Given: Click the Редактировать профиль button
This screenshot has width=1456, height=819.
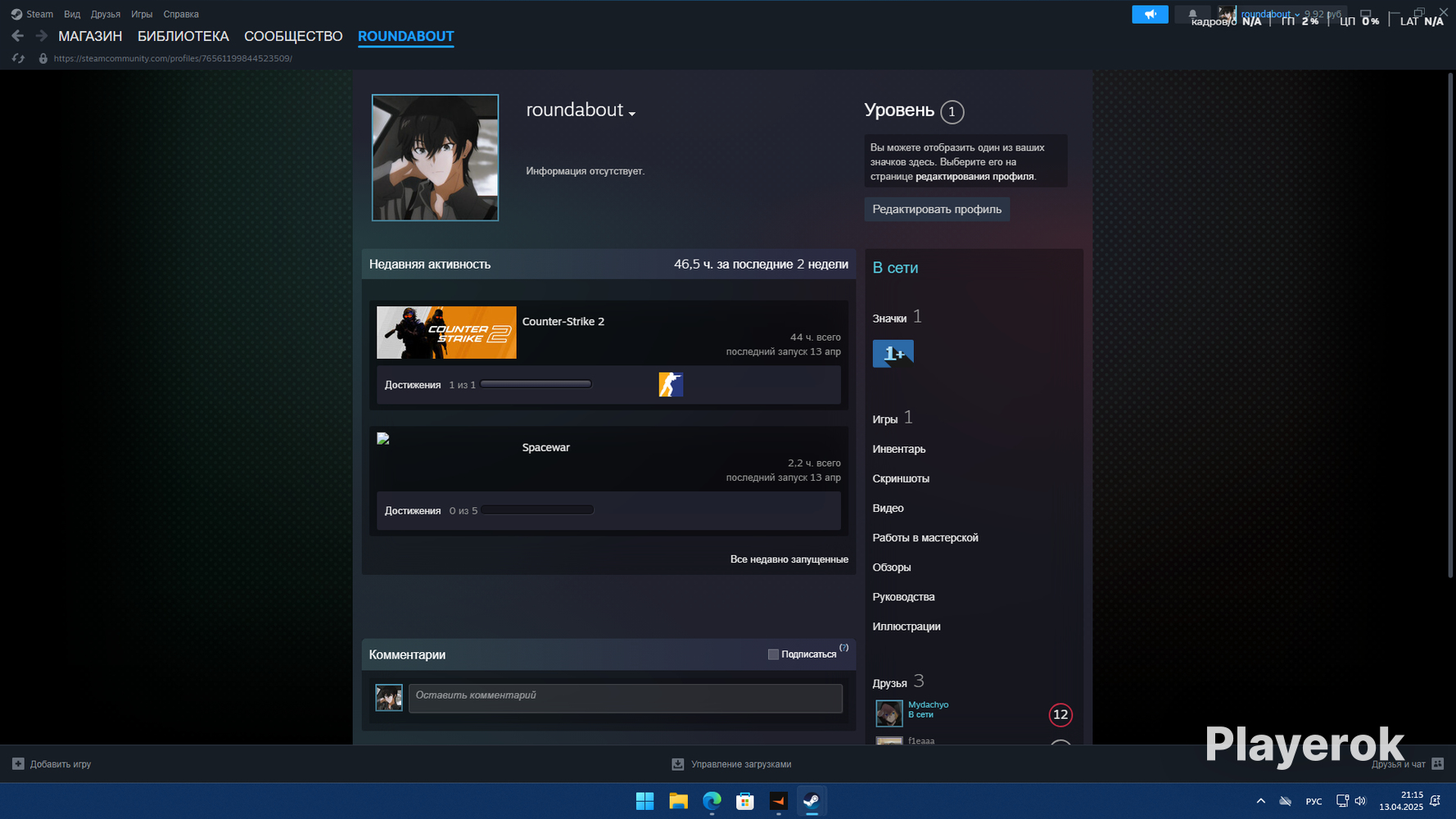Looking at the screenshot, I should click(937, 210).
